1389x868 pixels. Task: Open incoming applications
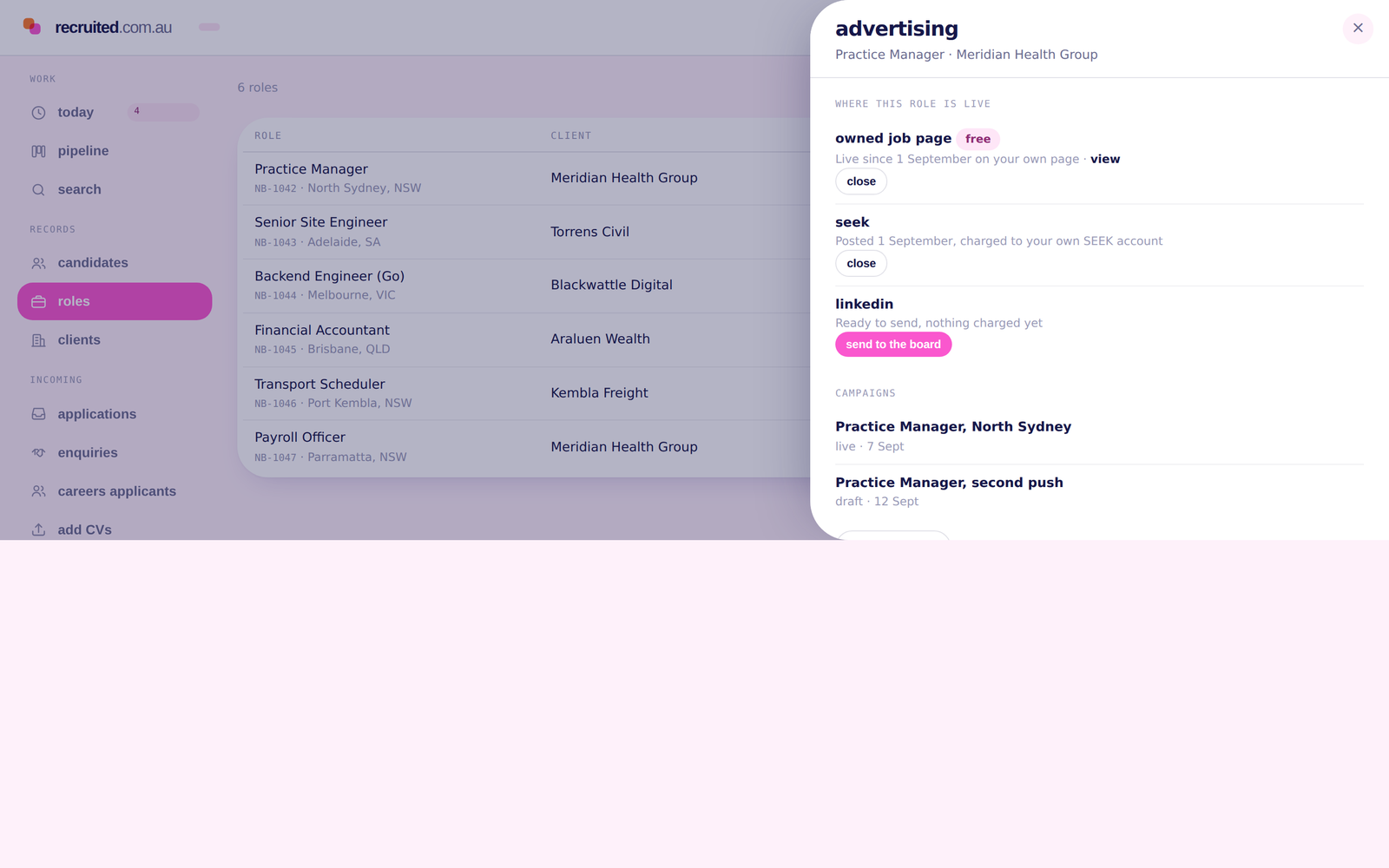(x=115, y=414)
